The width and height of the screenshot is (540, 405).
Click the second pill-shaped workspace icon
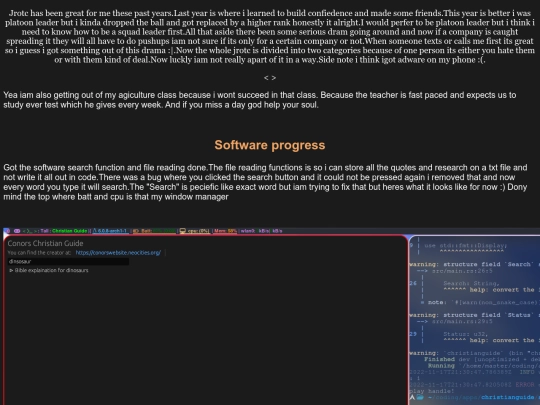(17, 231)
